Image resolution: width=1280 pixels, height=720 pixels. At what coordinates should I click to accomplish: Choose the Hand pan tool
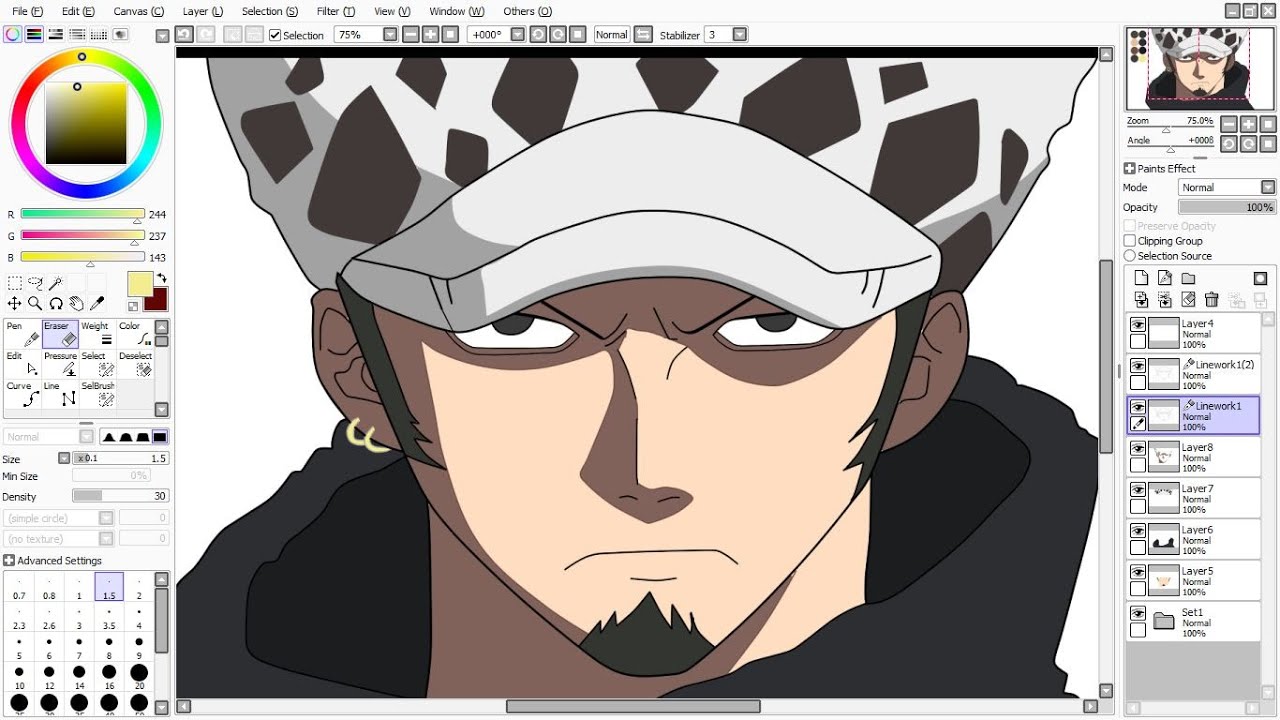[77, 304]
